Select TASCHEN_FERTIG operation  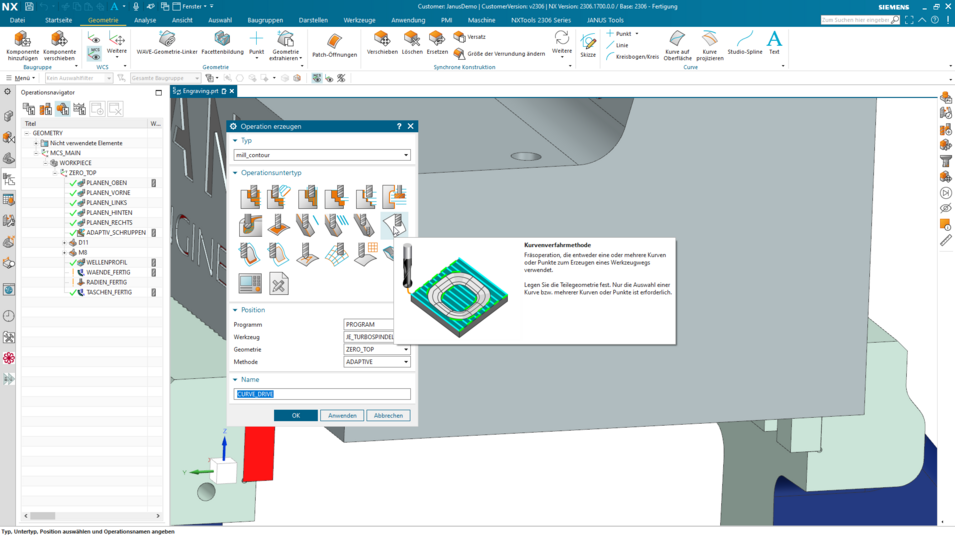[x=108, y=292]
